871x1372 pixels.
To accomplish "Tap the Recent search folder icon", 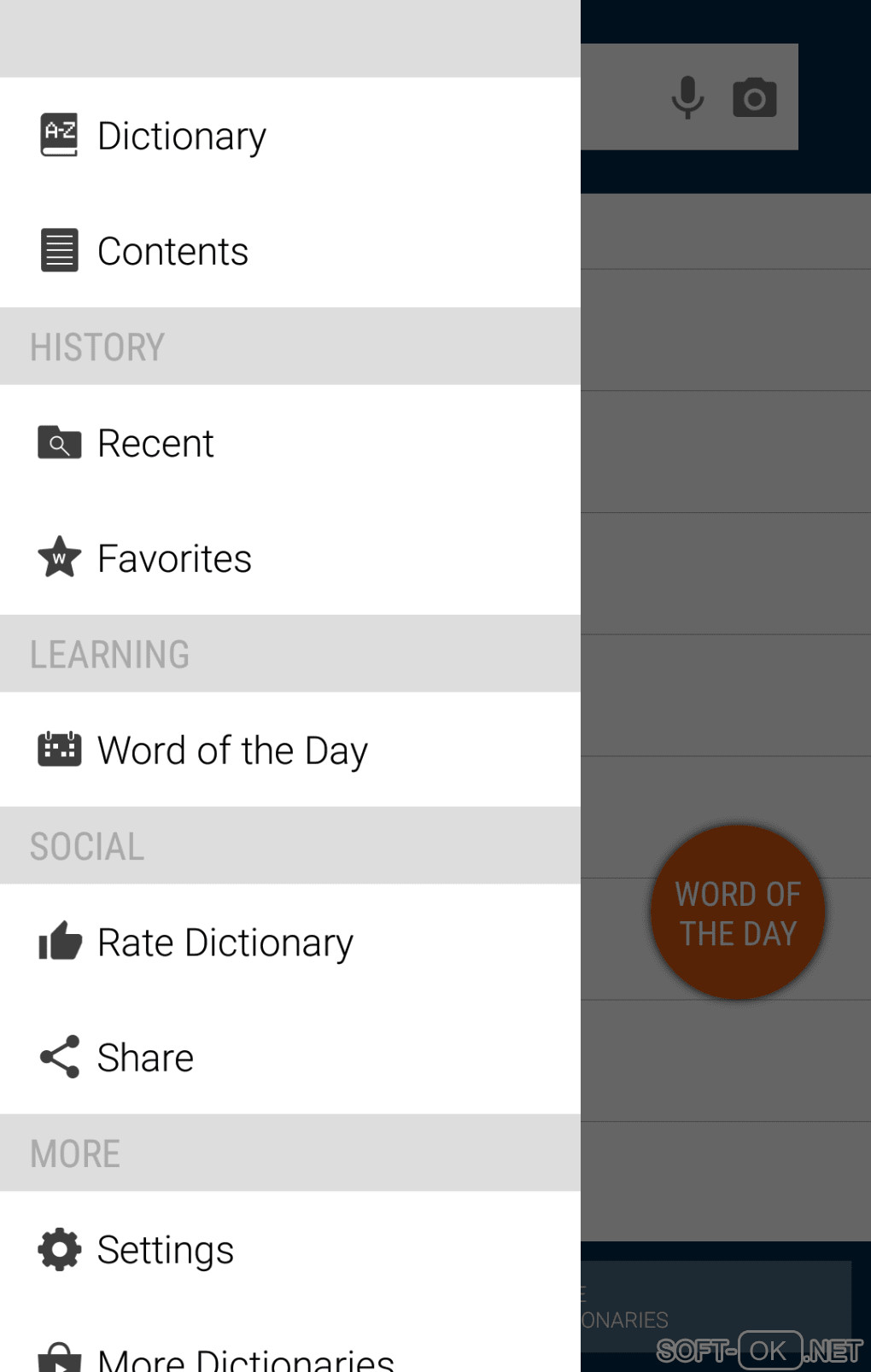I will (x=59, y=442).
